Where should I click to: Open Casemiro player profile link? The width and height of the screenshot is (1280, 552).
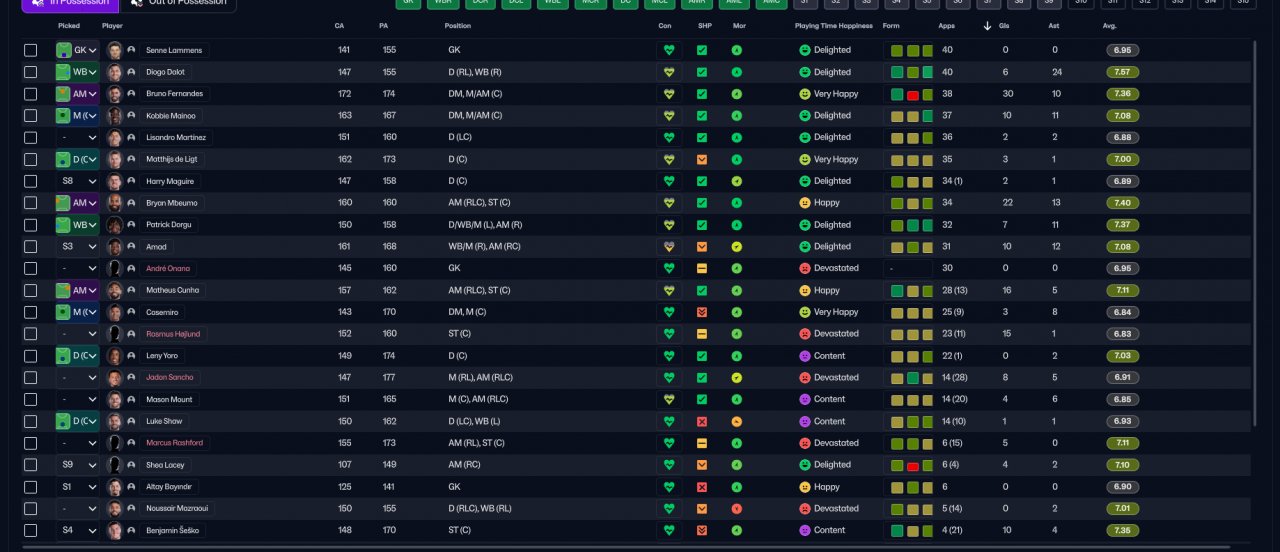[x=162, y=312]
